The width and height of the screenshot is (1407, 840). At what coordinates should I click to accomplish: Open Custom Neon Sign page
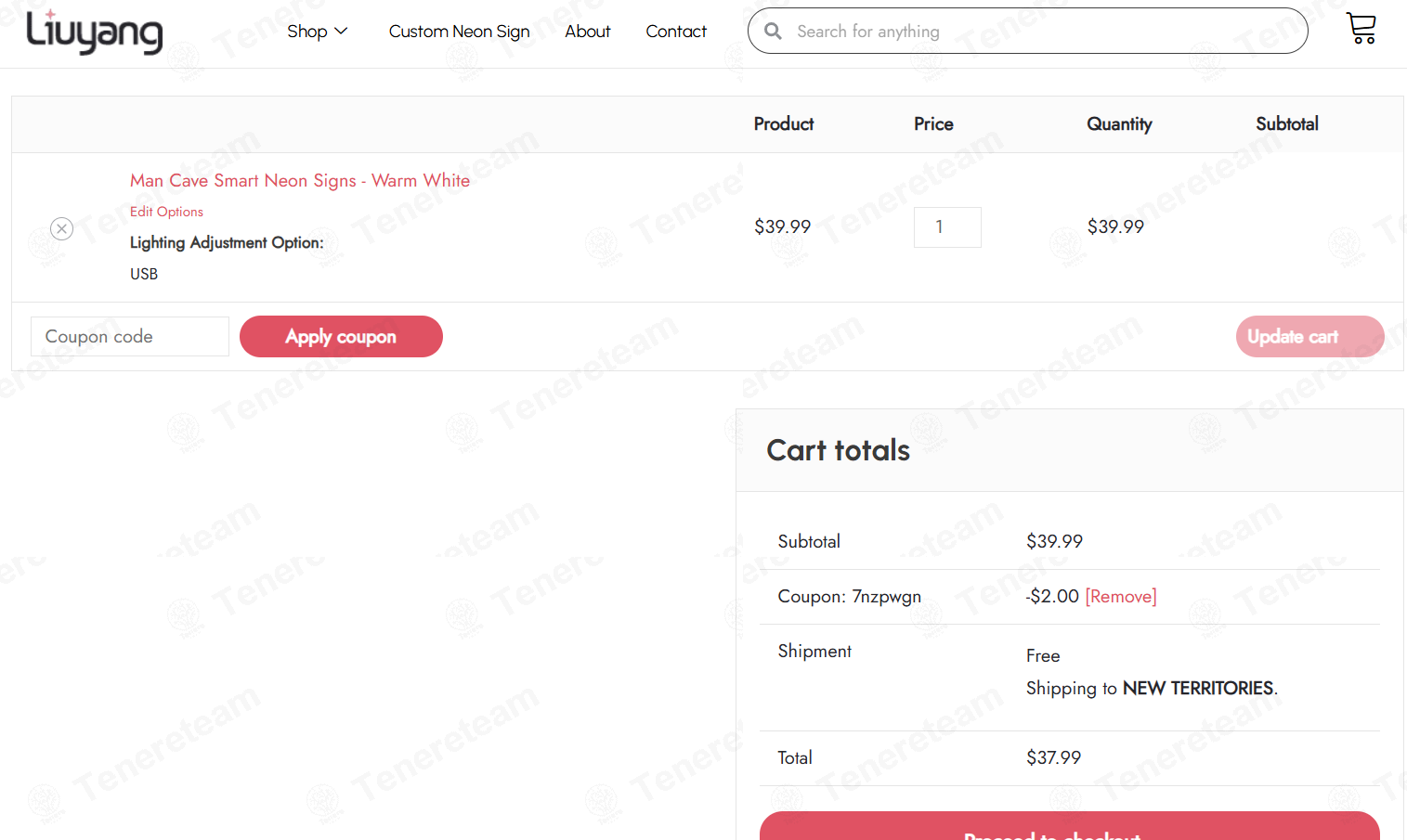[x=459, y=32]
